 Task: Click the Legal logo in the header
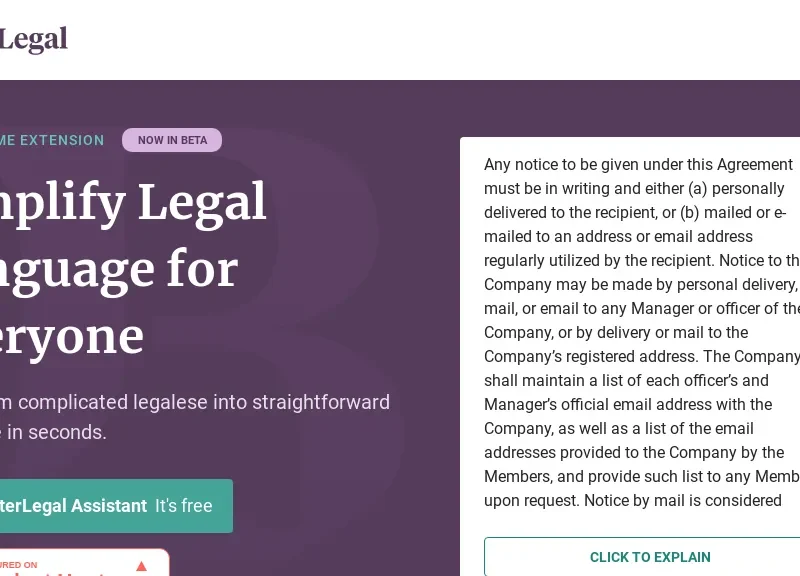(33, 38)
